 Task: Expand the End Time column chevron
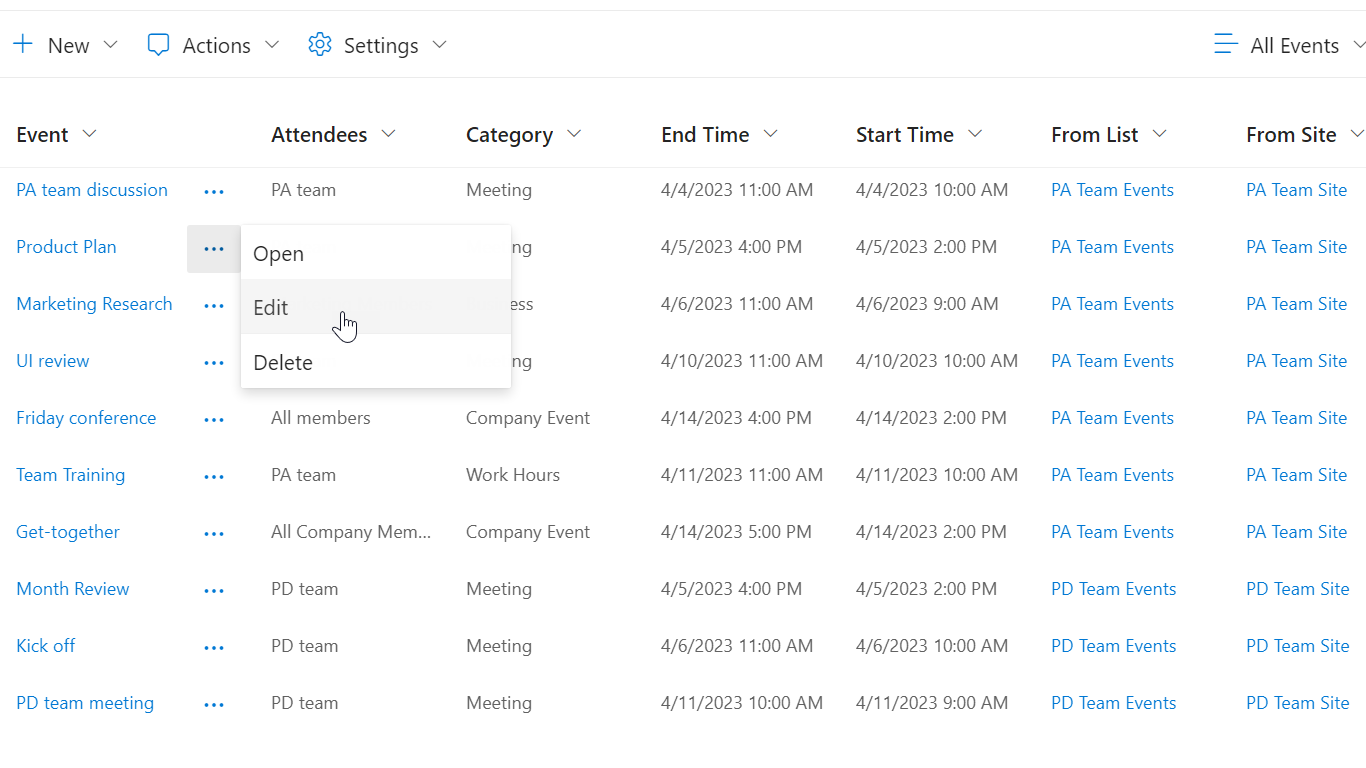[770, 134]
